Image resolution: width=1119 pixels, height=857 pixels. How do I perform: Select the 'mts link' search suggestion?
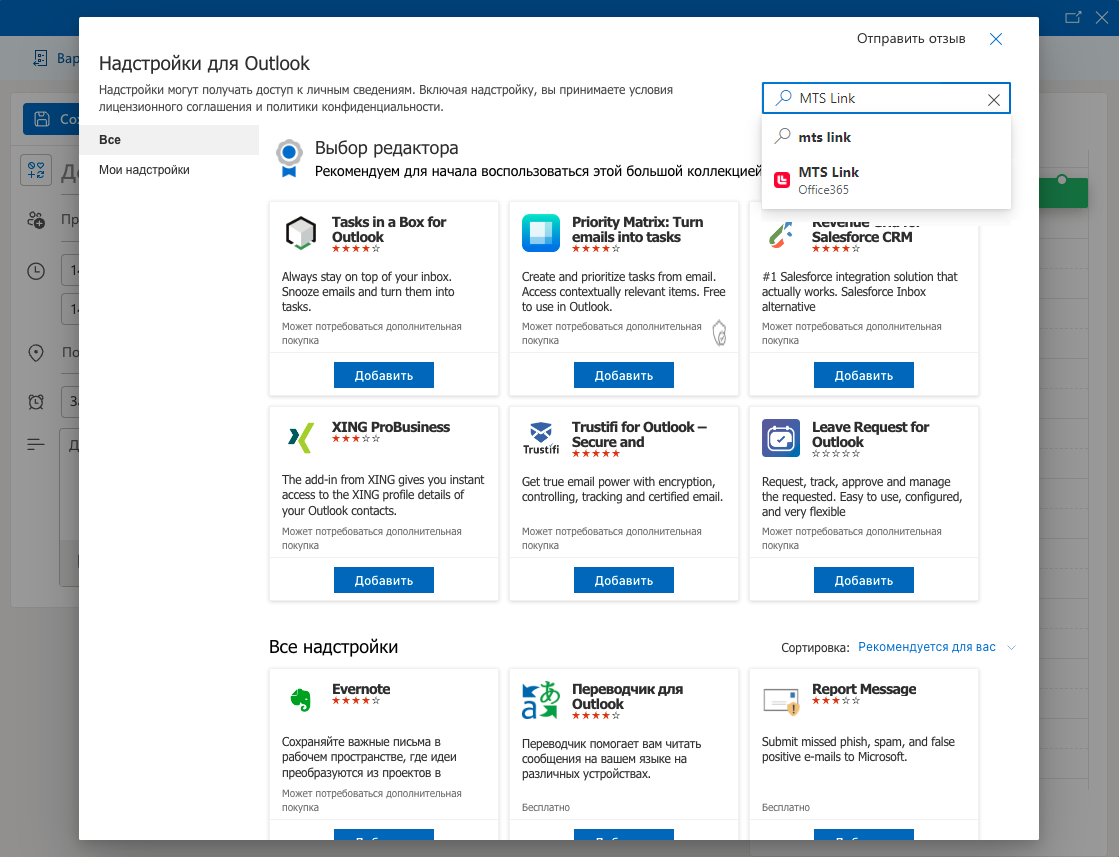tap(886, 137)
